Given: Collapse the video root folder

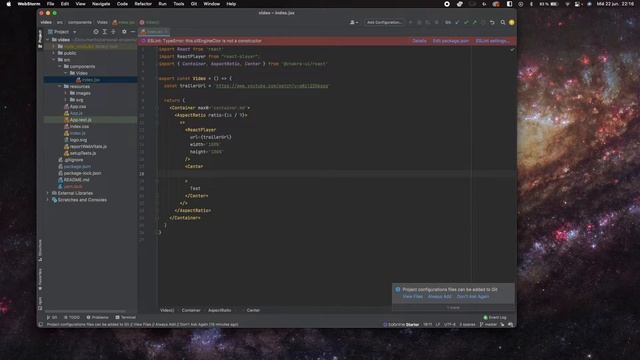Looking at the screenshot, I should click(48, 40).
